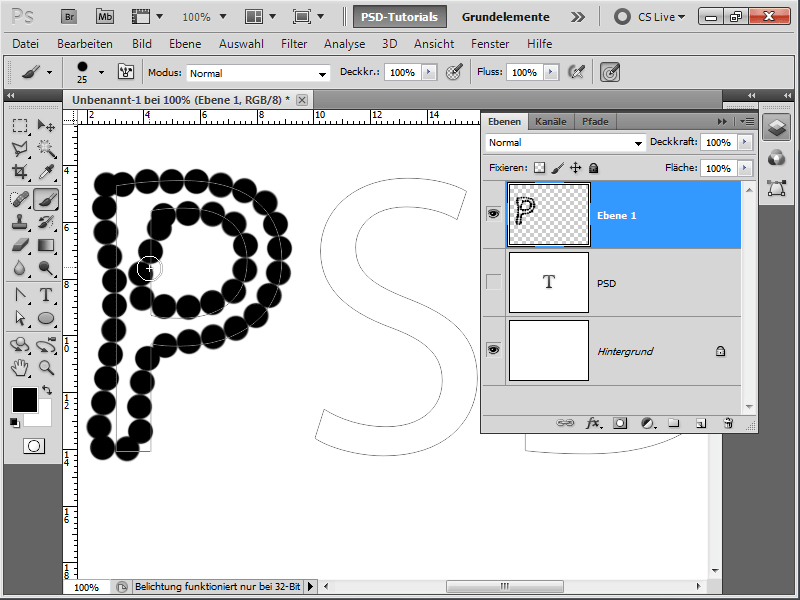The height and width of the screenshot is (600, 800).
Task: Select the Ellipse shape tool
Action: pos(46,318)
